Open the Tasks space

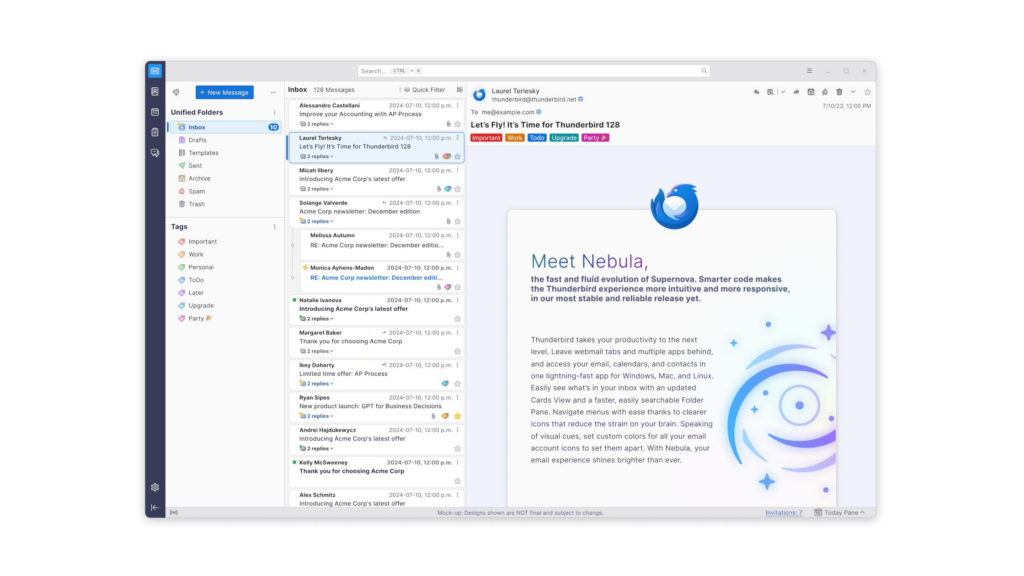tap(155, 132)
